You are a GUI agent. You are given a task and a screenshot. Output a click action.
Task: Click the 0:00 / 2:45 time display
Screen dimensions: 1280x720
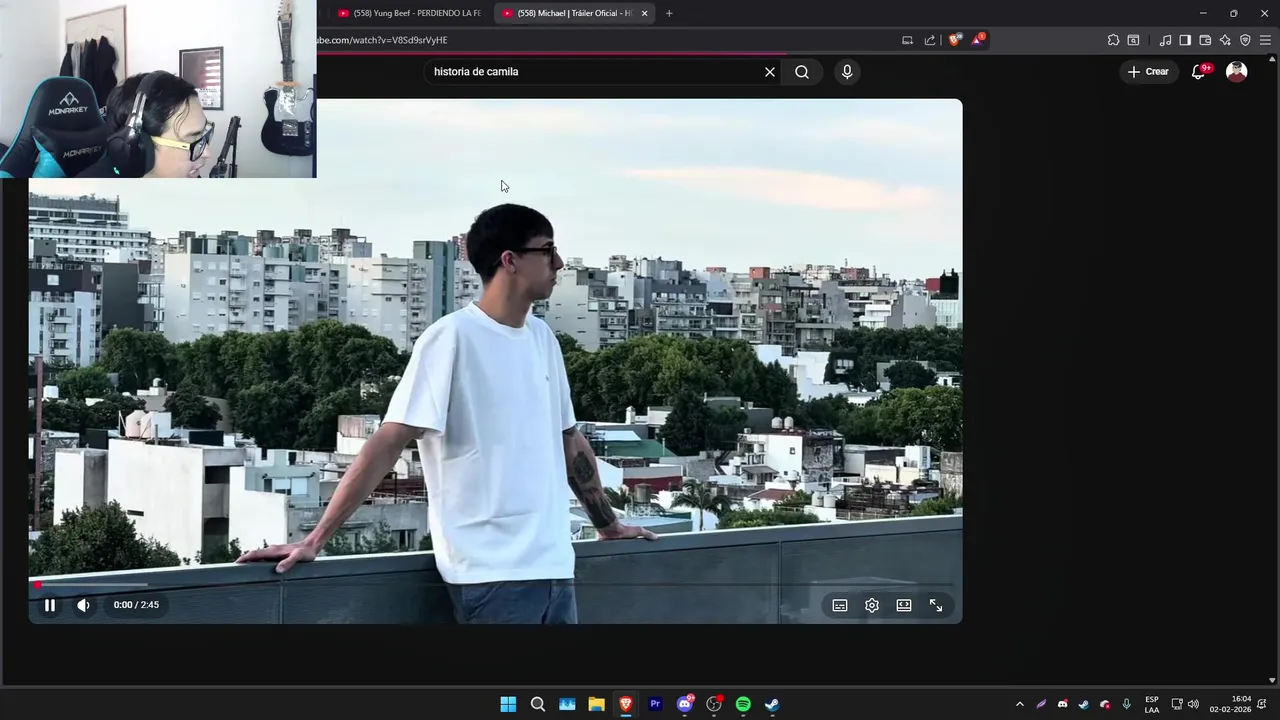click(136, 605)
